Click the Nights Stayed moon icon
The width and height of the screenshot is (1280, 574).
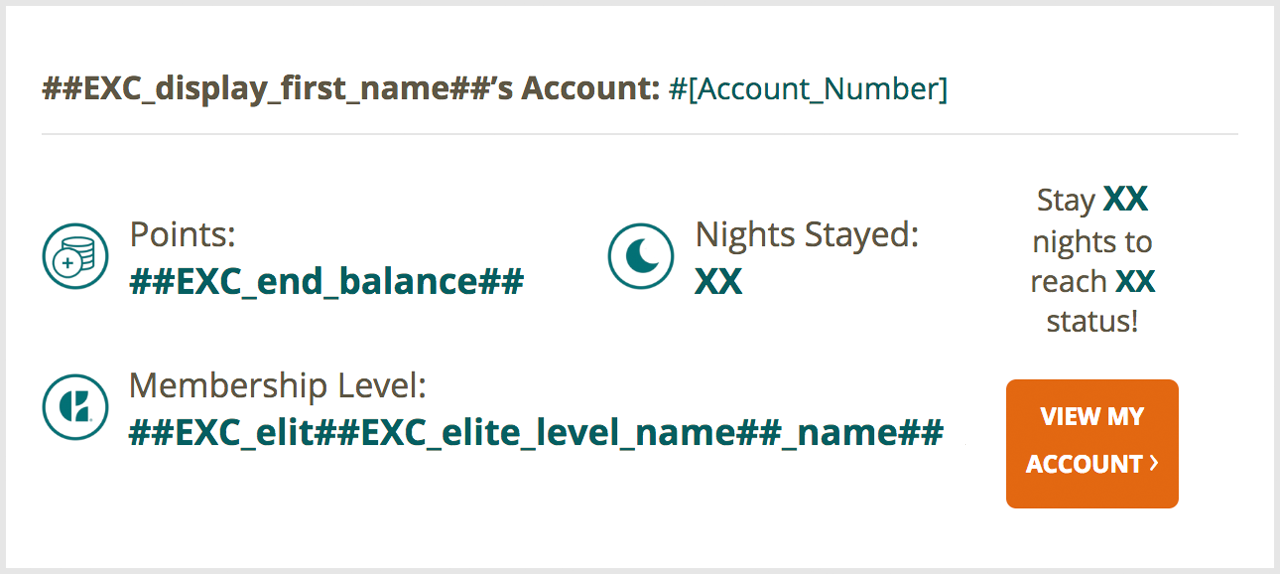click(x=641, y=257)
